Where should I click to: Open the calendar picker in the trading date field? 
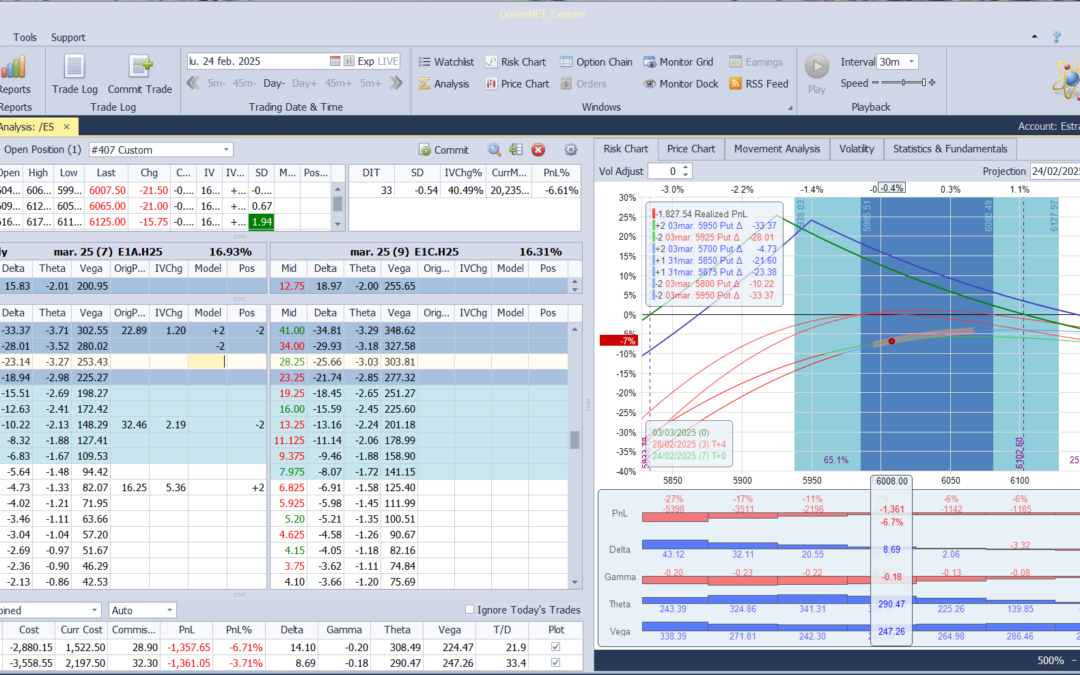pyautogui.click(x=335, y=61)
